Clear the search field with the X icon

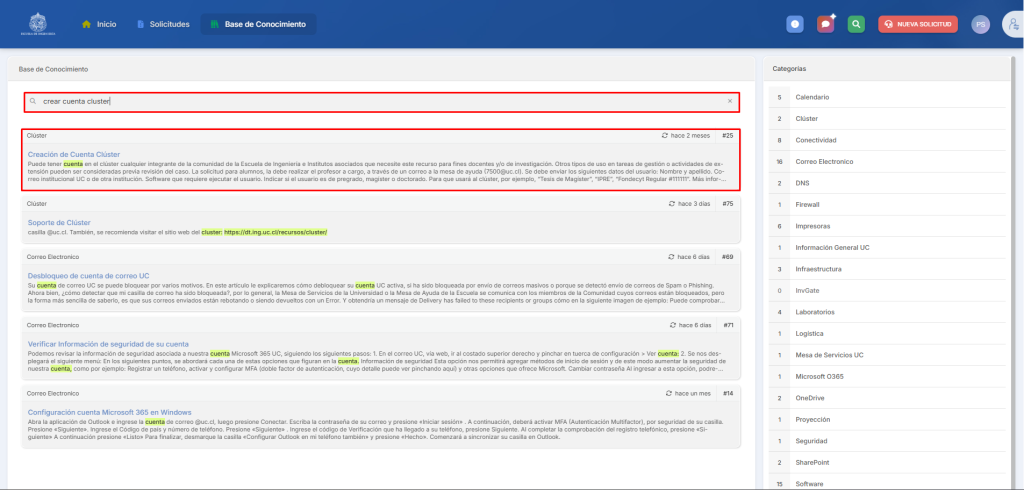729,101
